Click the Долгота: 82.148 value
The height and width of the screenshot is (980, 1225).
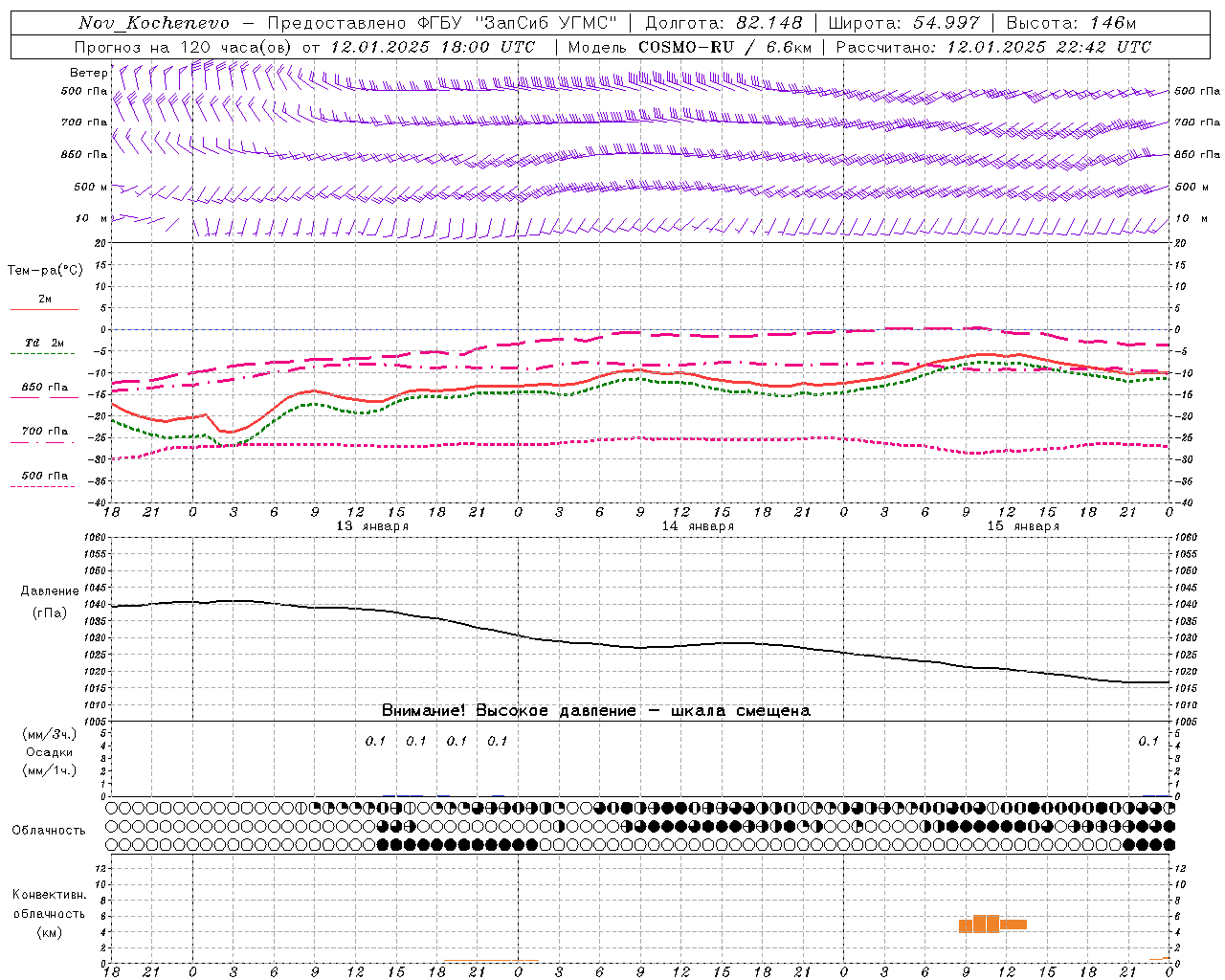click(x=724, y=23)
